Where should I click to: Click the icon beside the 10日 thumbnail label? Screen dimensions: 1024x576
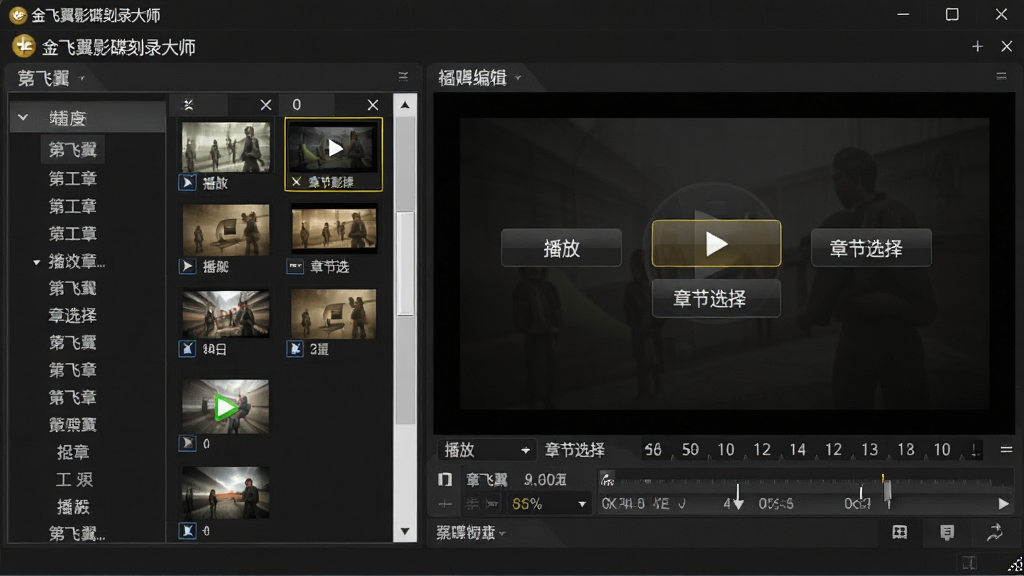[187, 349]
